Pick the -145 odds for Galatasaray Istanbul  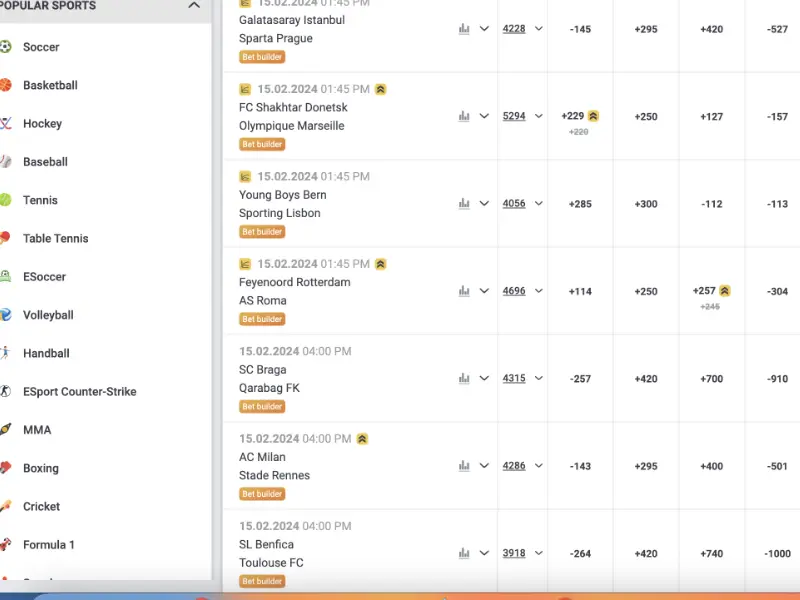pos(580,29)
